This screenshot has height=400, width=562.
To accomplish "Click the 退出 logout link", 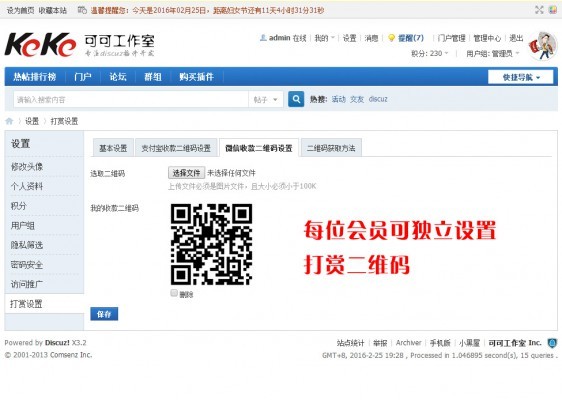I will coord(516,38).
